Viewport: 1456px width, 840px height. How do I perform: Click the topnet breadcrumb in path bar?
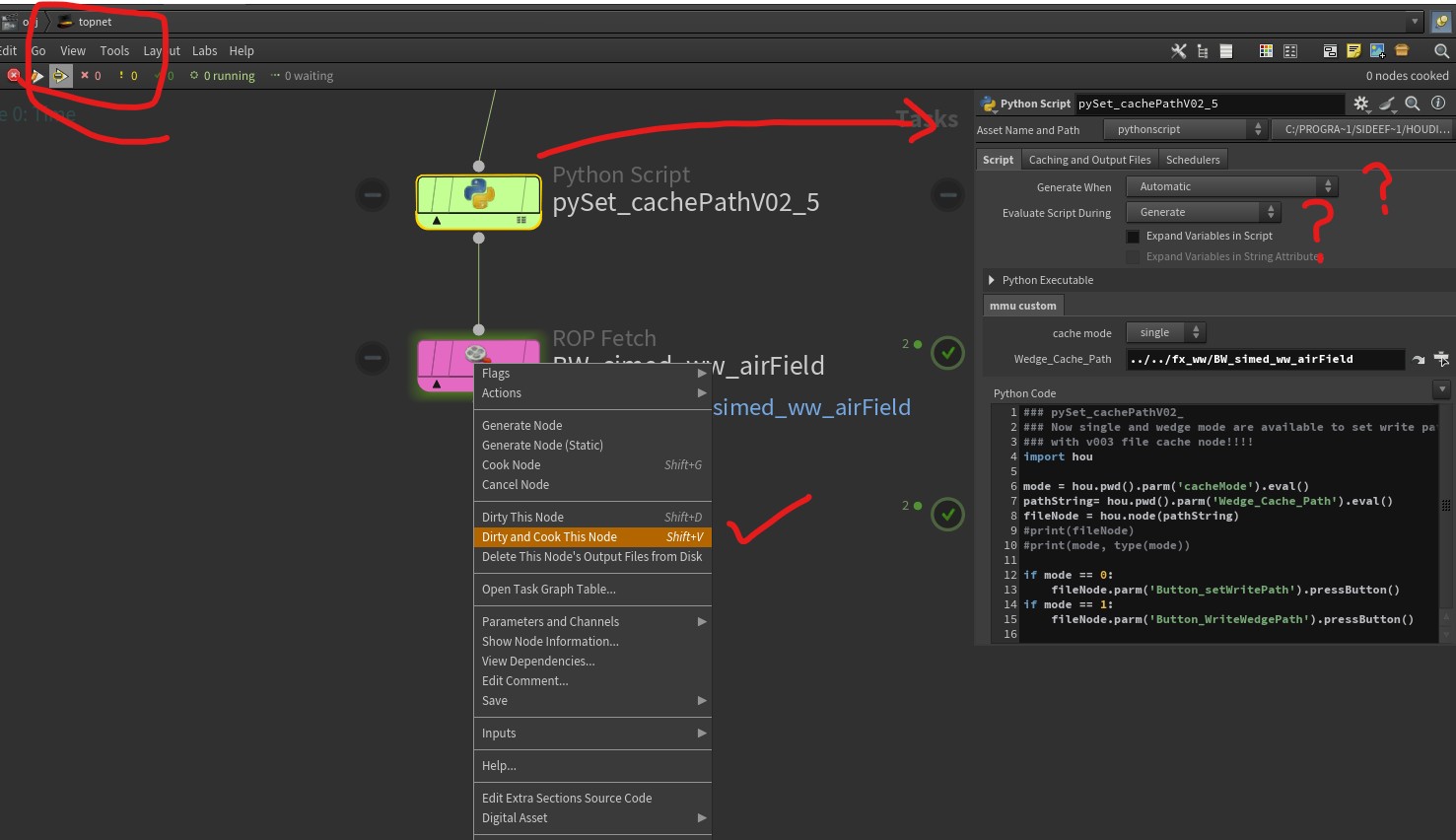pyautogui.click(x=95, y=22)
